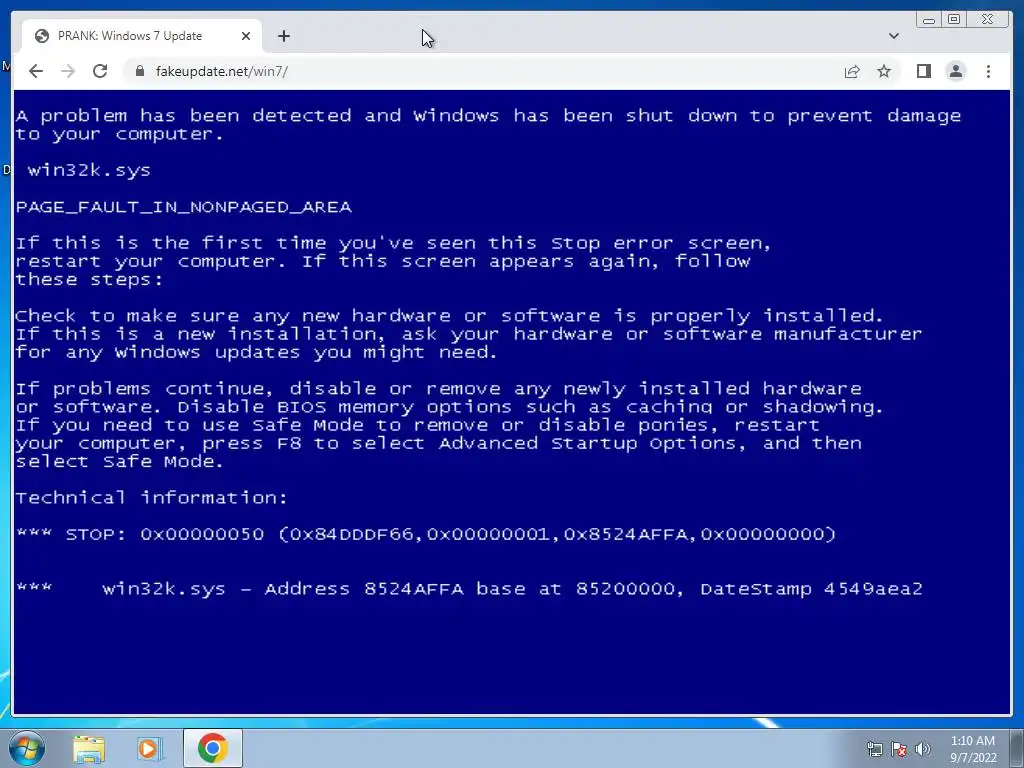Open the network tray icon
The height and width of the screenshot is (768, 1024).
pyautogui.click(x=874, y=749)
